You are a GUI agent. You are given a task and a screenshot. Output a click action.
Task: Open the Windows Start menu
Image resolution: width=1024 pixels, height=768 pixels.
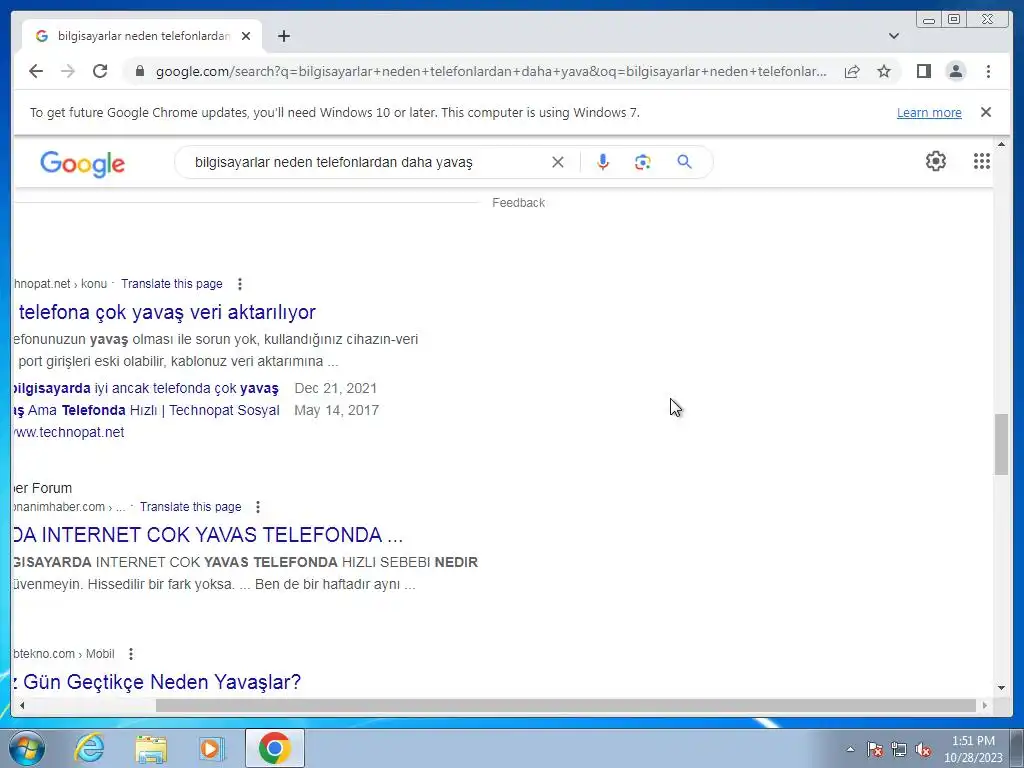[x=27, y=748]
